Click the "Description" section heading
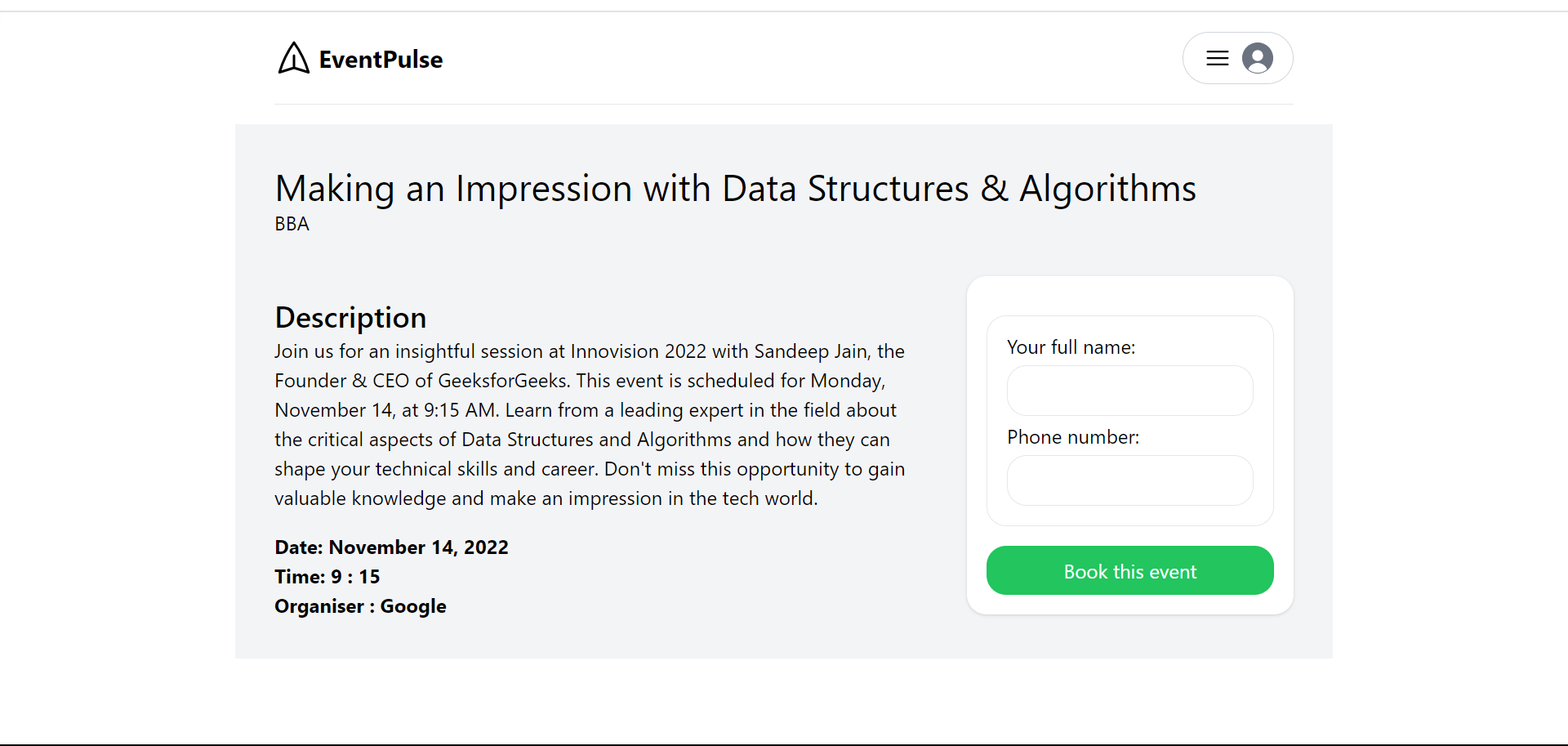 pyautogui.click(x=350, y=317)
